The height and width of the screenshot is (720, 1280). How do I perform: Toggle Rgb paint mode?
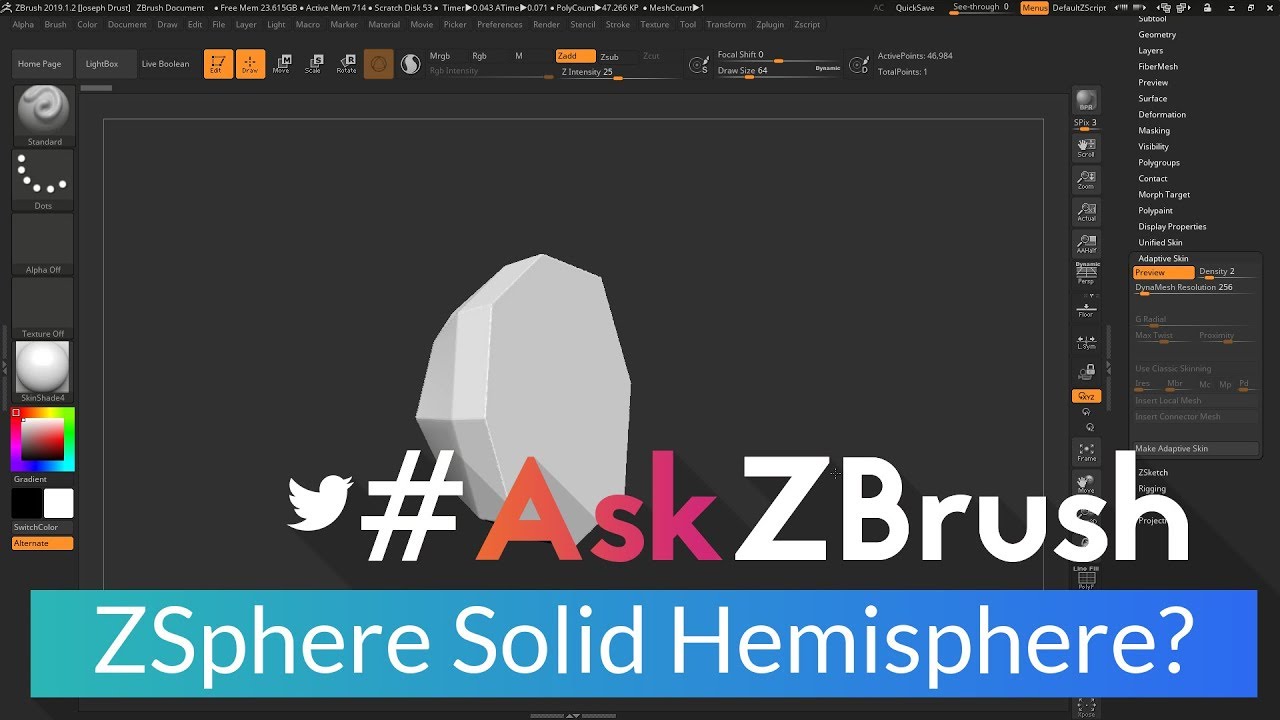tap(480, 56)
